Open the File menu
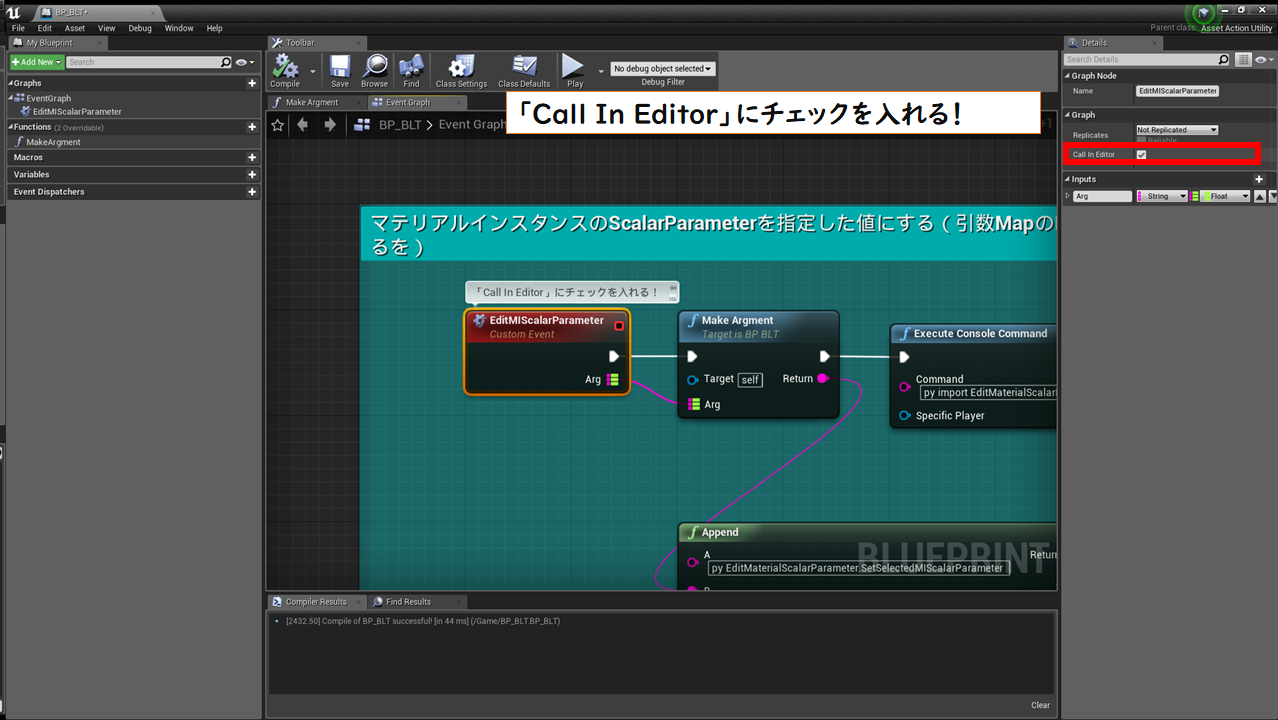Screen dimensions: 1278x720 (x=18, y=28)
